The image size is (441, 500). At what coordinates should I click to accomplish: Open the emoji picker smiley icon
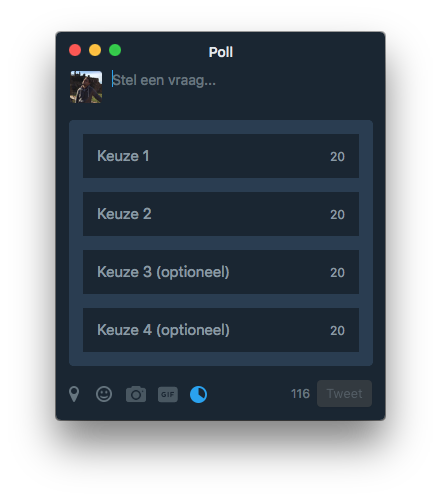click(104, 394)
